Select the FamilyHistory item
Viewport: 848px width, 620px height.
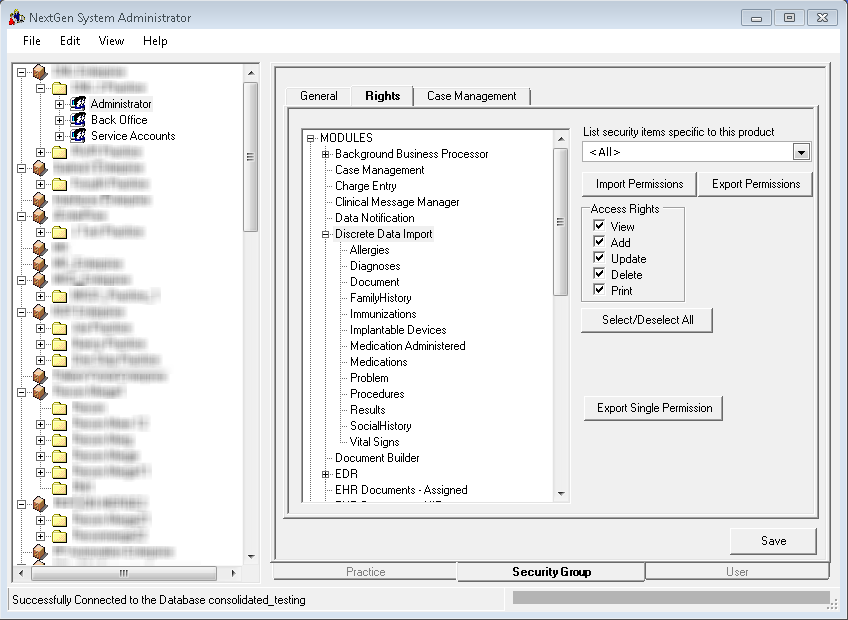(x=380, y=298)
